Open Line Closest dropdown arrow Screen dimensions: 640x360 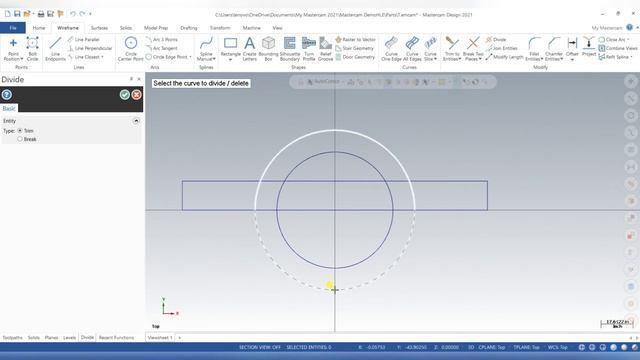(x=102, y=57)
